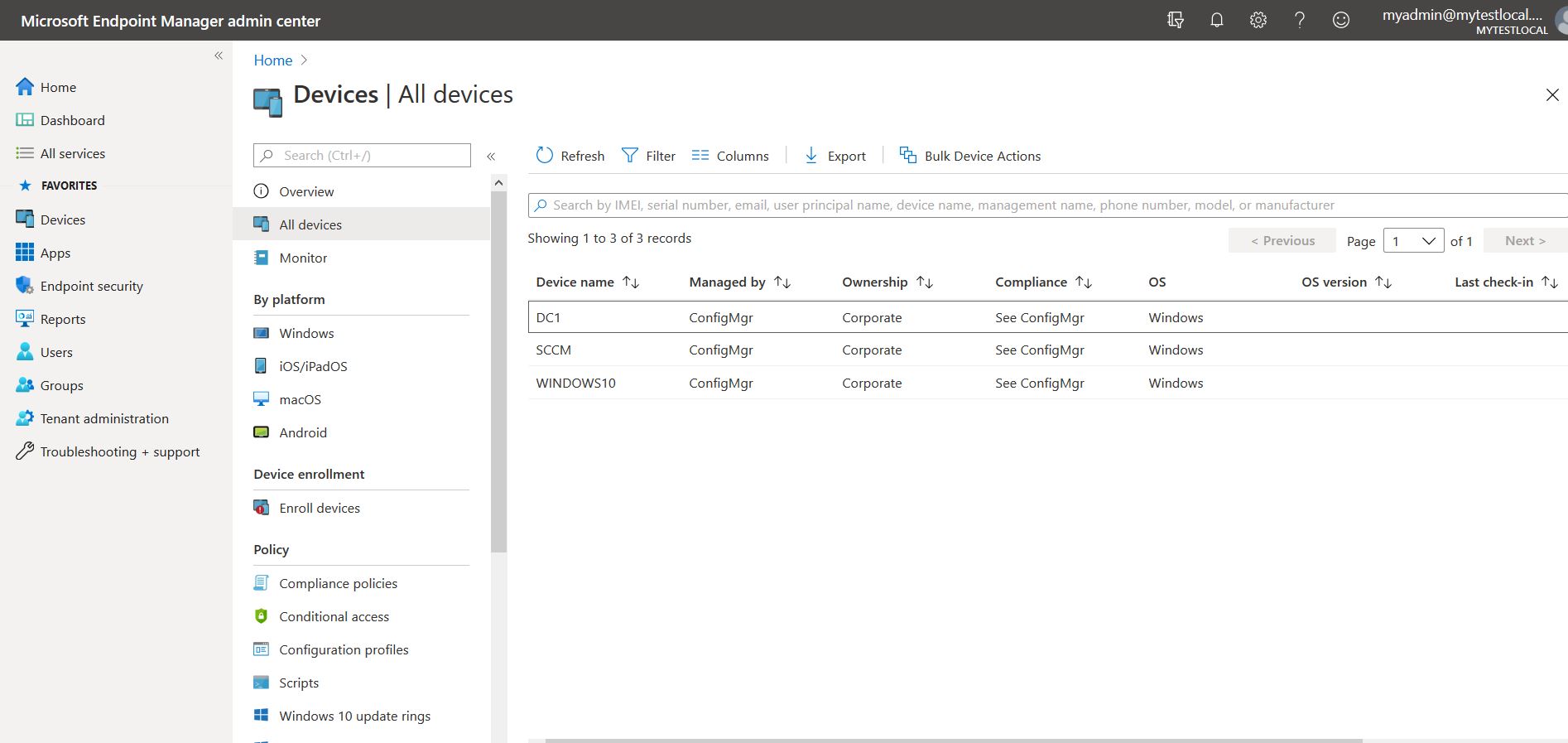Open the page number dropdown
This screenshot has width=1568, height=743.
tap(1413, 241)
